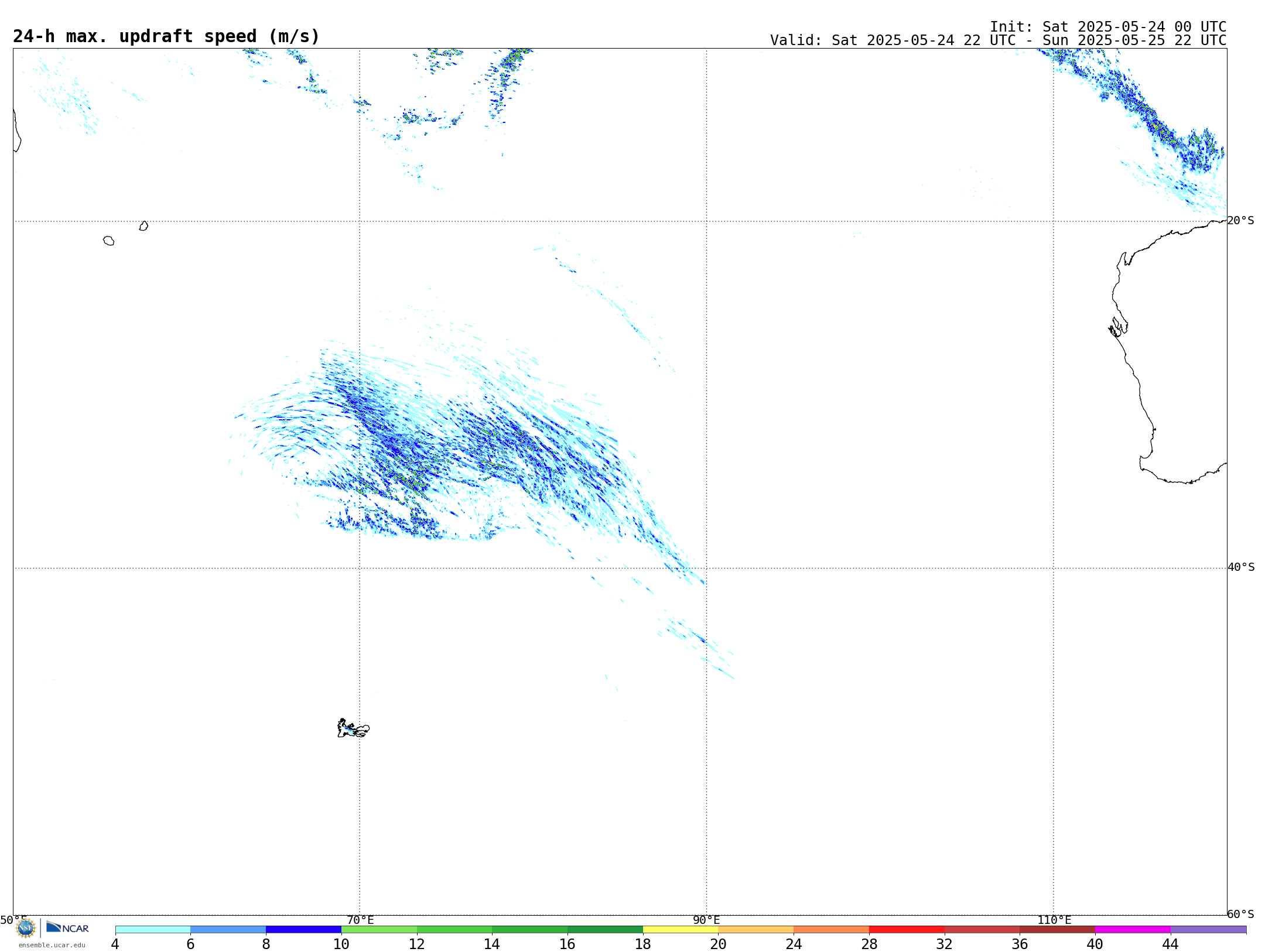The width and height of the screenshot is (1265, 952).
Task: Select the 6–8 m/s light blue swatch
Action: coord(228,929)
